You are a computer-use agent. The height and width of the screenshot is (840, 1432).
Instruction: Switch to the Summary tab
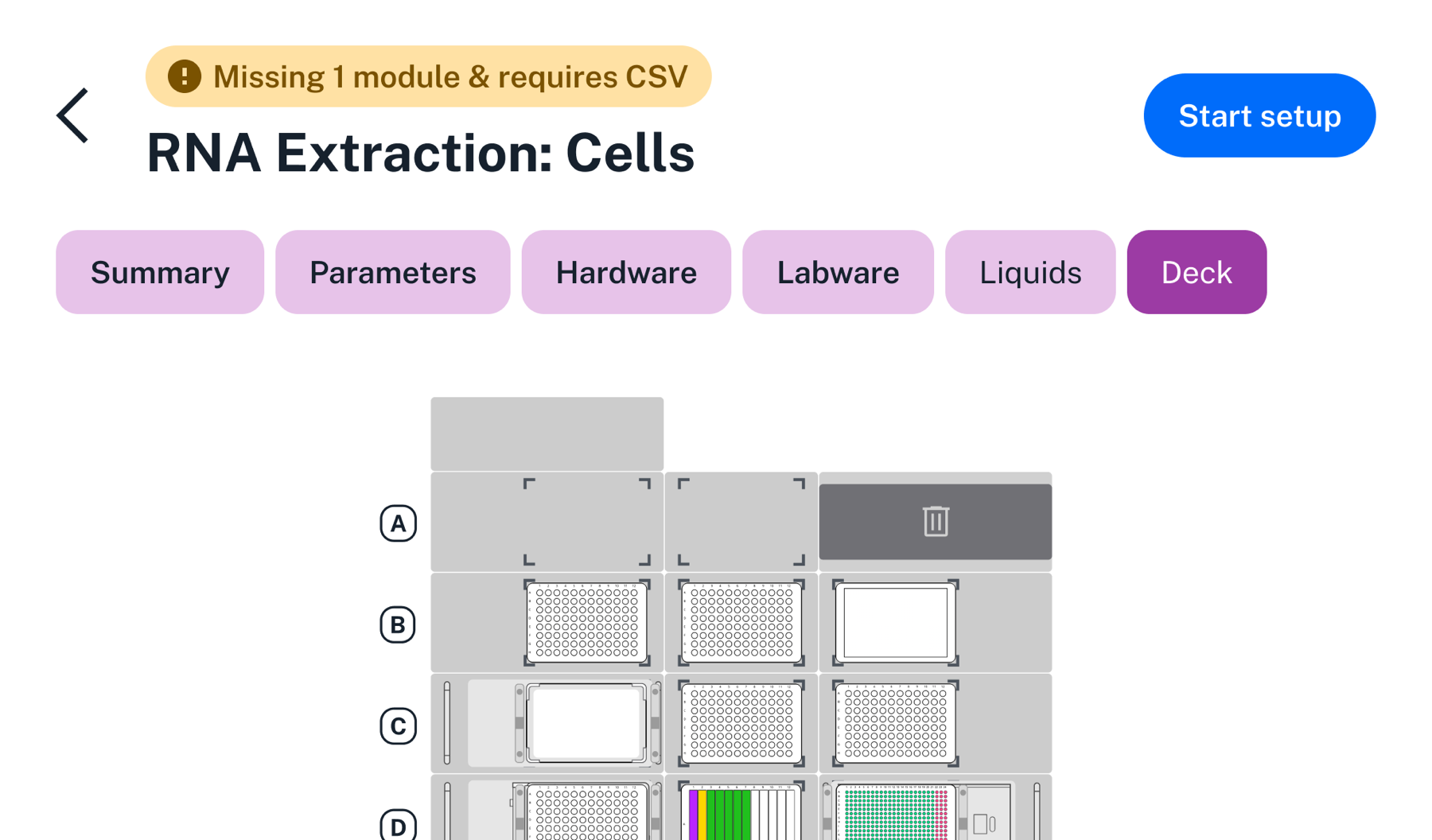pos(159,271)
